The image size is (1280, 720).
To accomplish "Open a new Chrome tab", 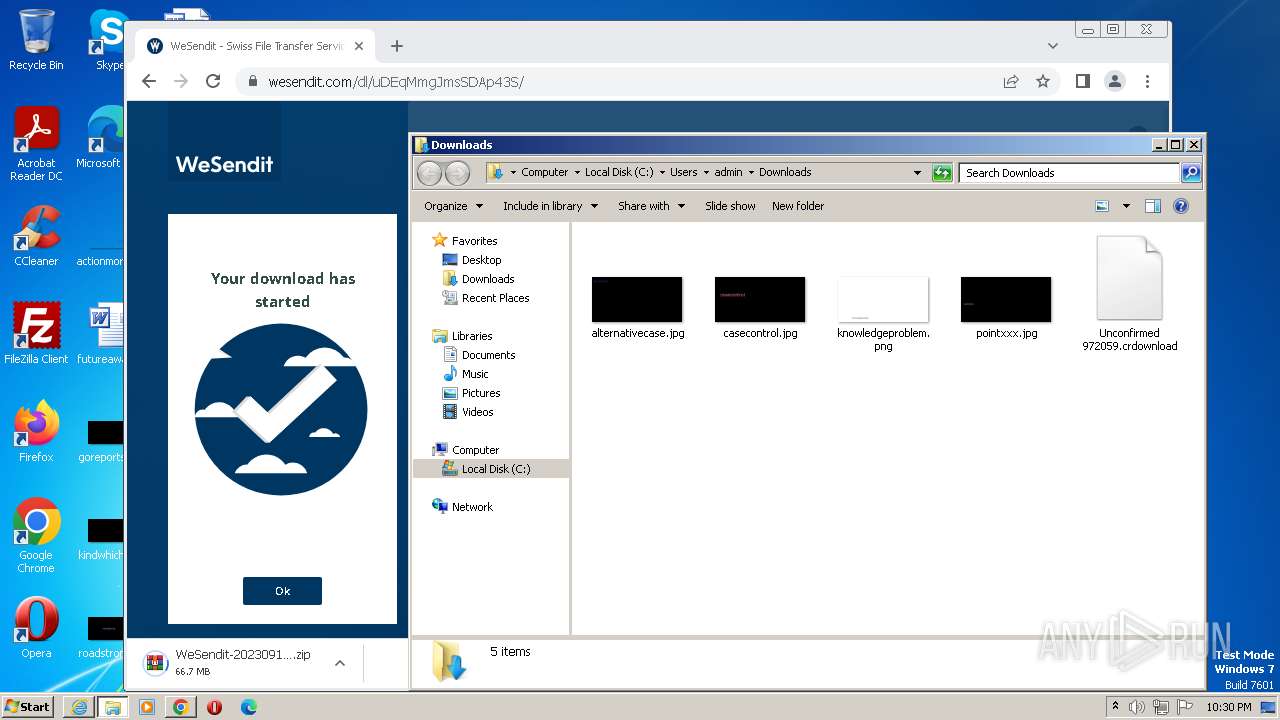I will [397, 46].
